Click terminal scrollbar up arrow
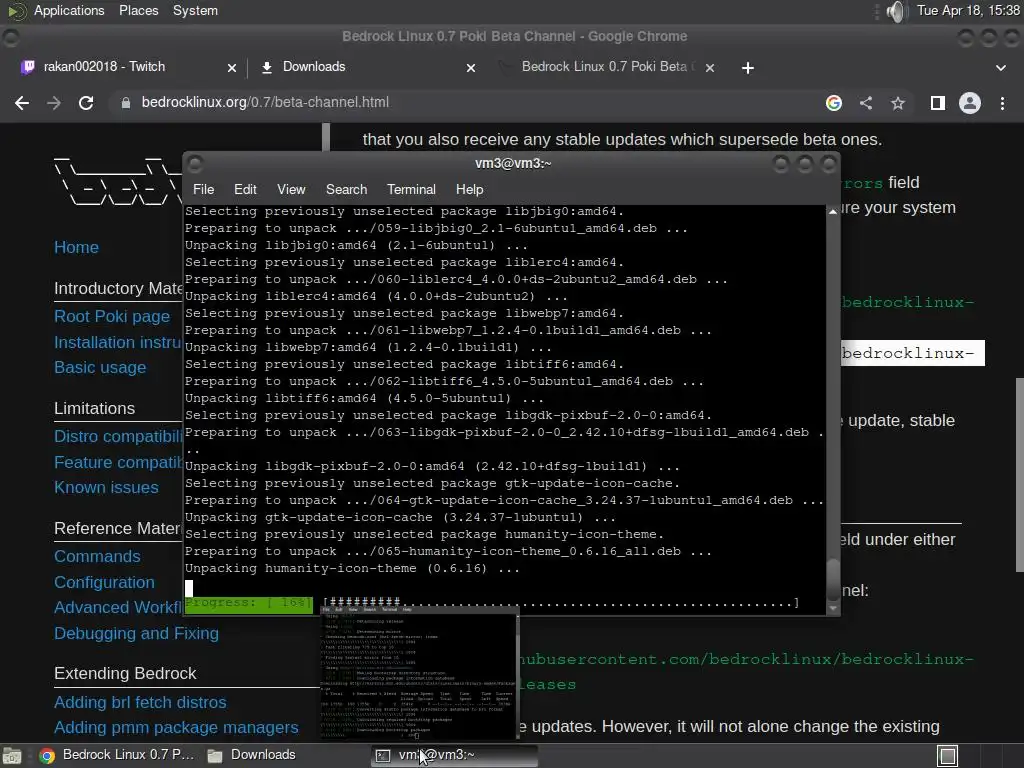The image size is (1024, 768). click(833, 212)
